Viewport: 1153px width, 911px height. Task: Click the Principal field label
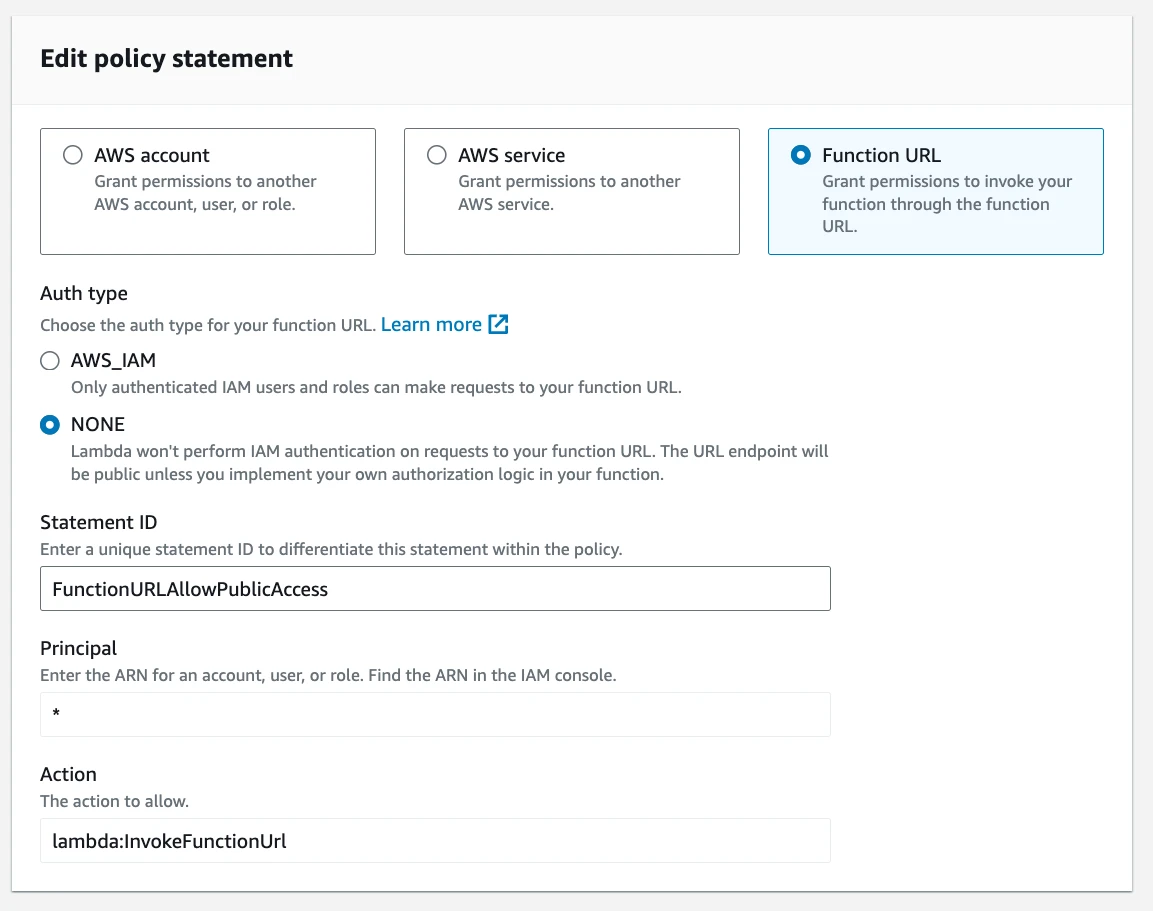pyautogui.click(x=78, y=648)
